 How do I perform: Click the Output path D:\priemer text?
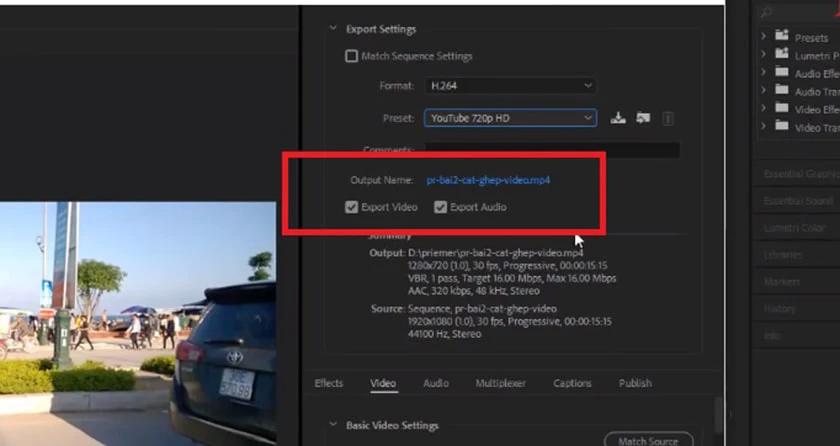pos(496,253)
